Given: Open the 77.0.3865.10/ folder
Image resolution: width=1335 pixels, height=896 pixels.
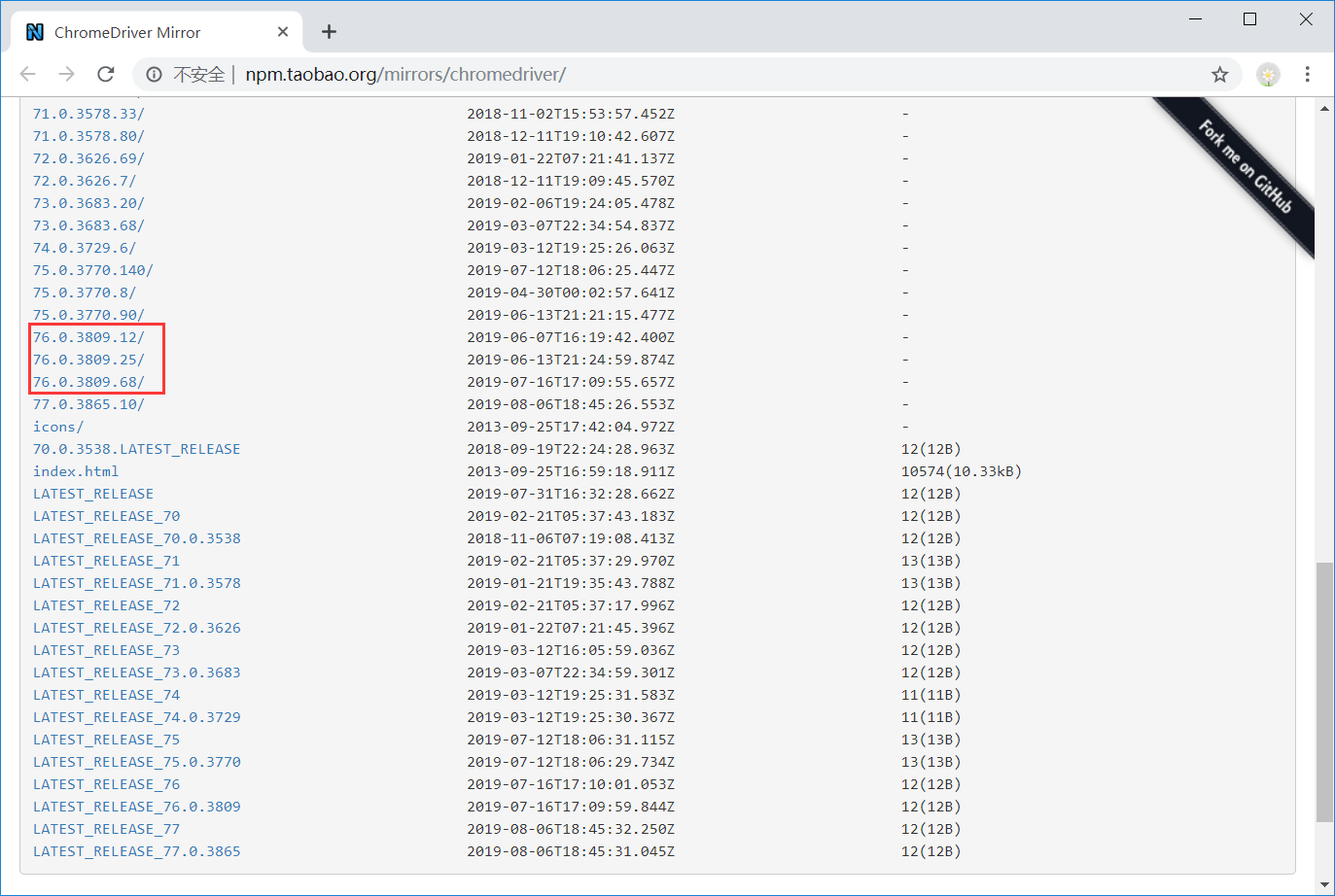Looking at the screenshot, I should [x=88, y=404].
